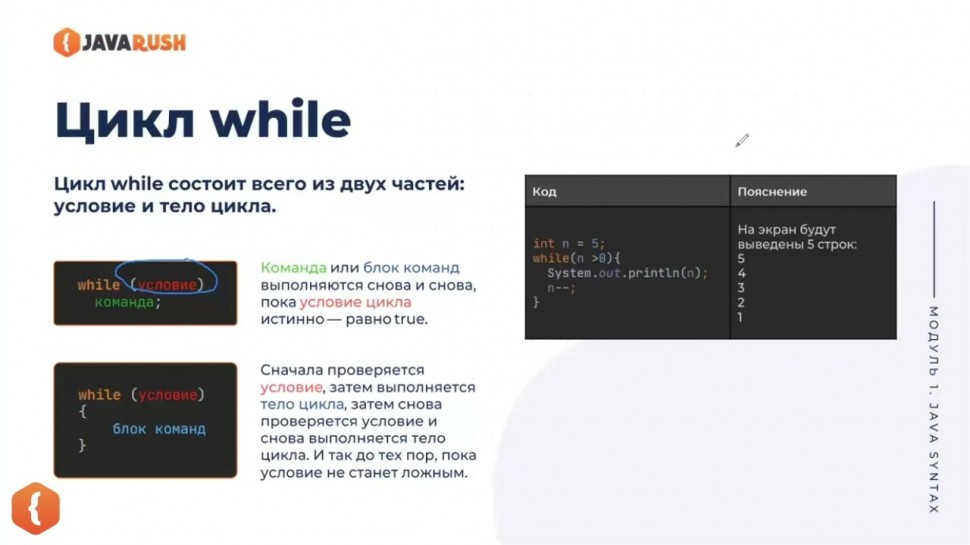Click the JavaRush logo in the header

[119, 42]
